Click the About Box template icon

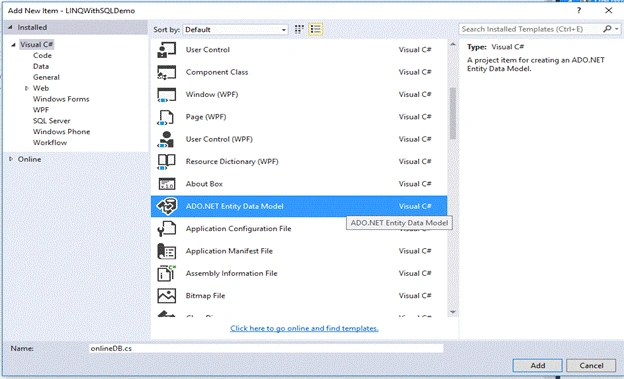pyautogui.click(x=166, y=184)
